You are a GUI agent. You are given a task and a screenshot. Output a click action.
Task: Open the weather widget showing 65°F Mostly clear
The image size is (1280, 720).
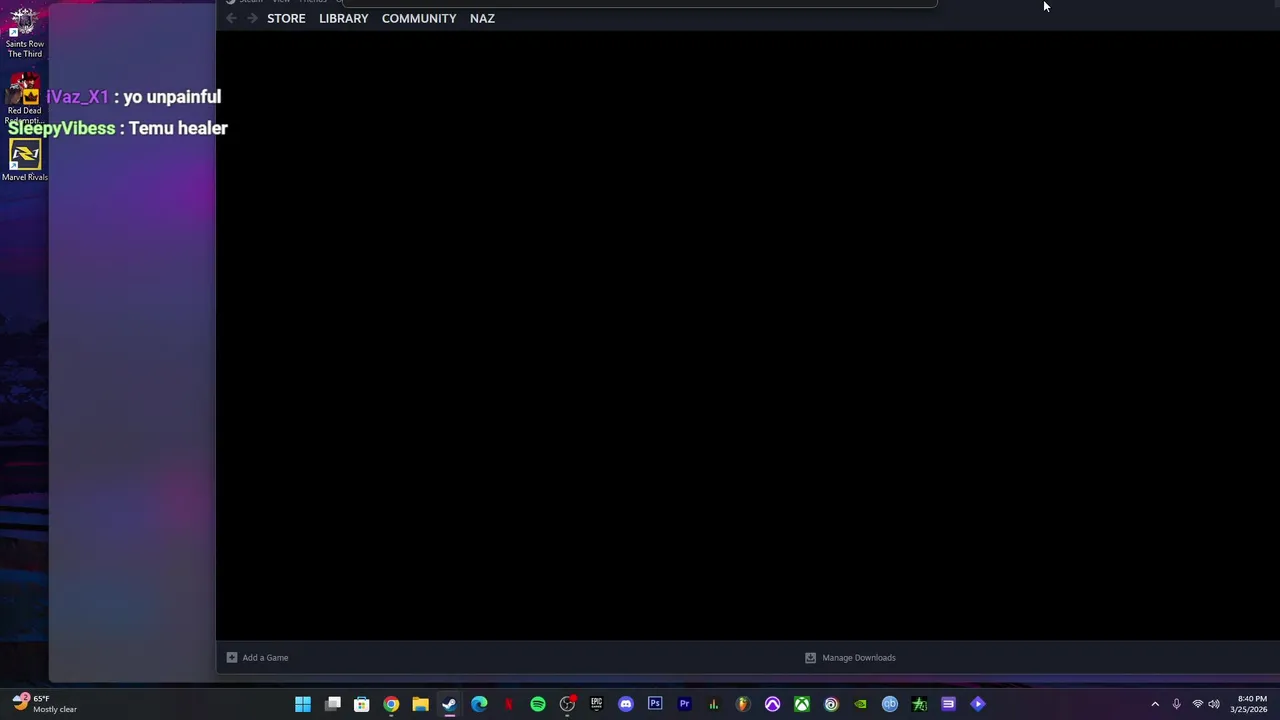[44, 704]
